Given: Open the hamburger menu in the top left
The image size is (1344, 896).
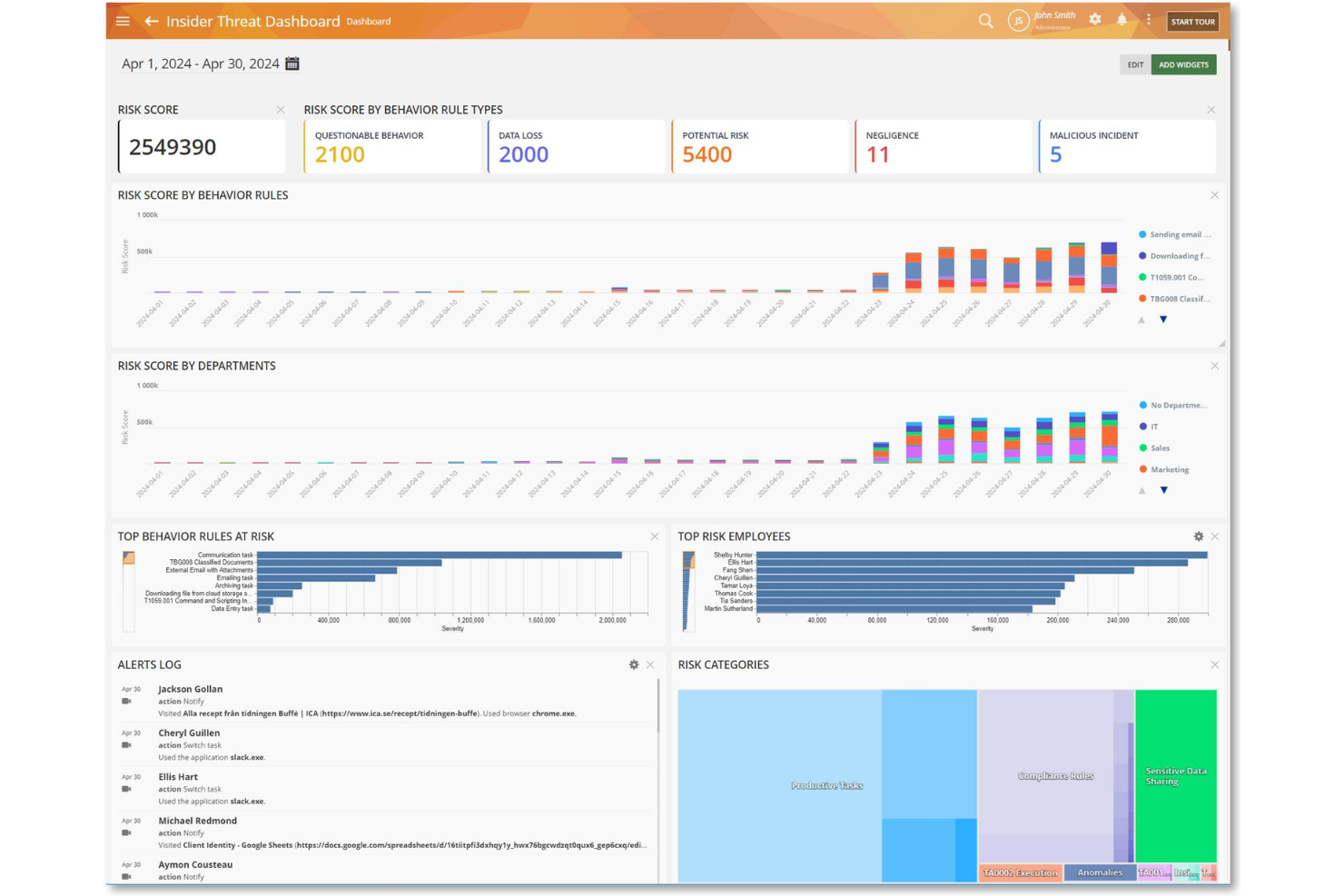Looking at the screenshot, I should tap(123, 21).
